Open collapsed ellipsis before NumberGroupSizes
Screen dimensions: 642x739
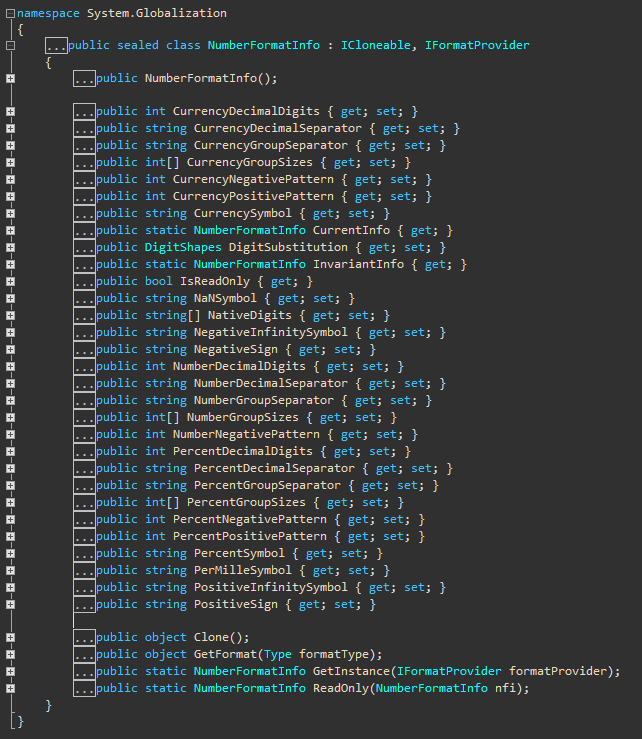[x=84, y=418]
